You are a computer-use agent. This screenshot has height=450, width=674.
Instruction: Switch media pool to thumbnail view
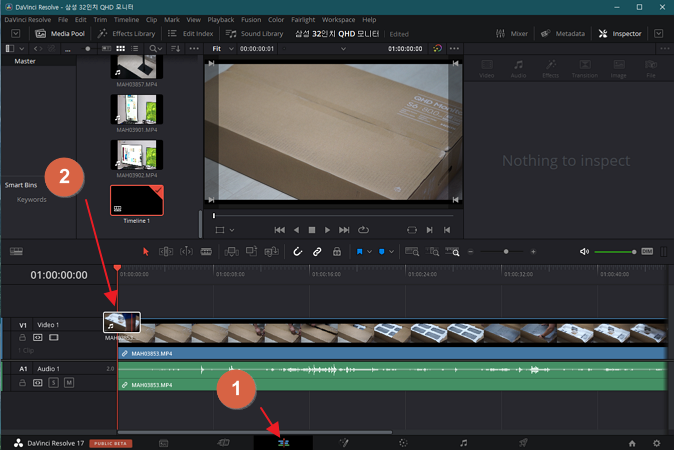(x=121, y=49)
